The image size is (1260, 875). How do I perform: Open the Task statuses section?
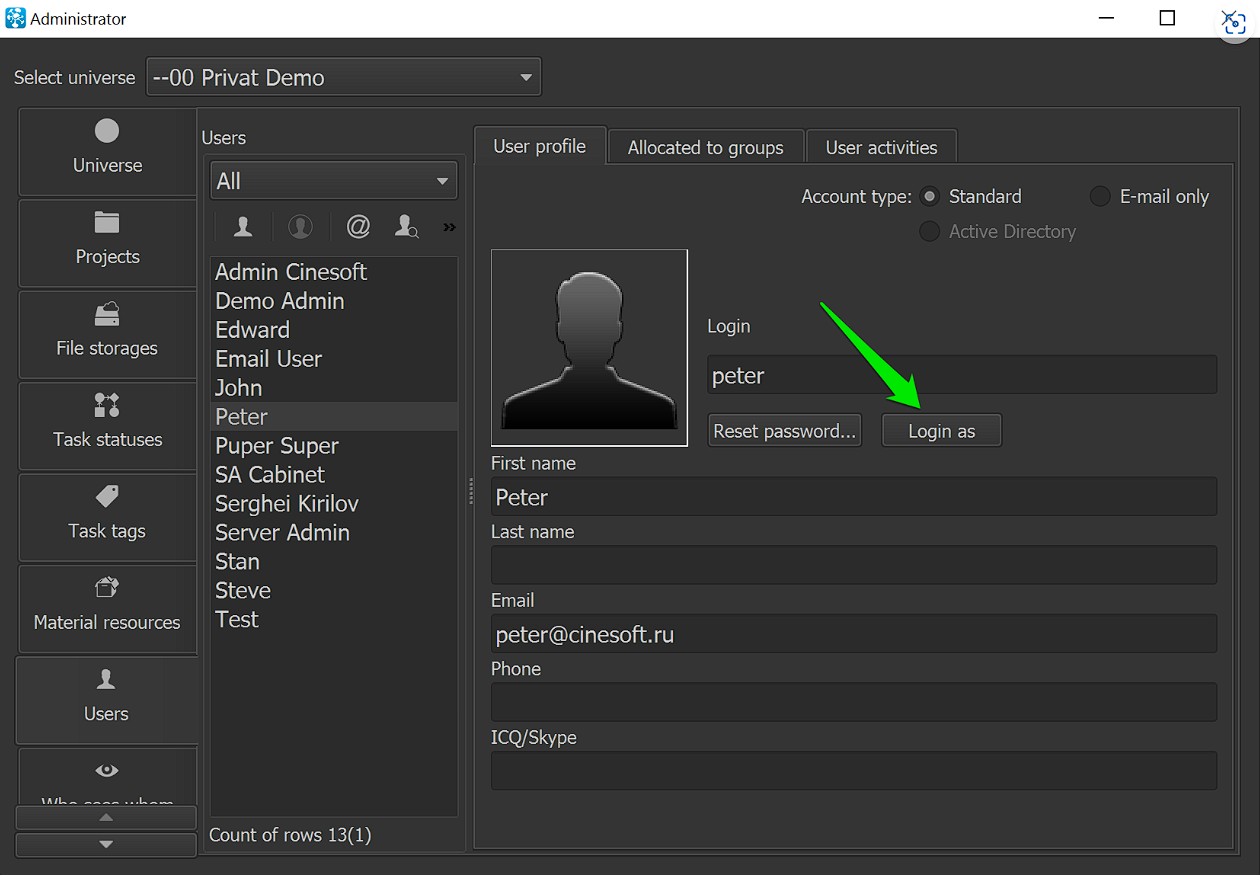(x=107, y=426)
